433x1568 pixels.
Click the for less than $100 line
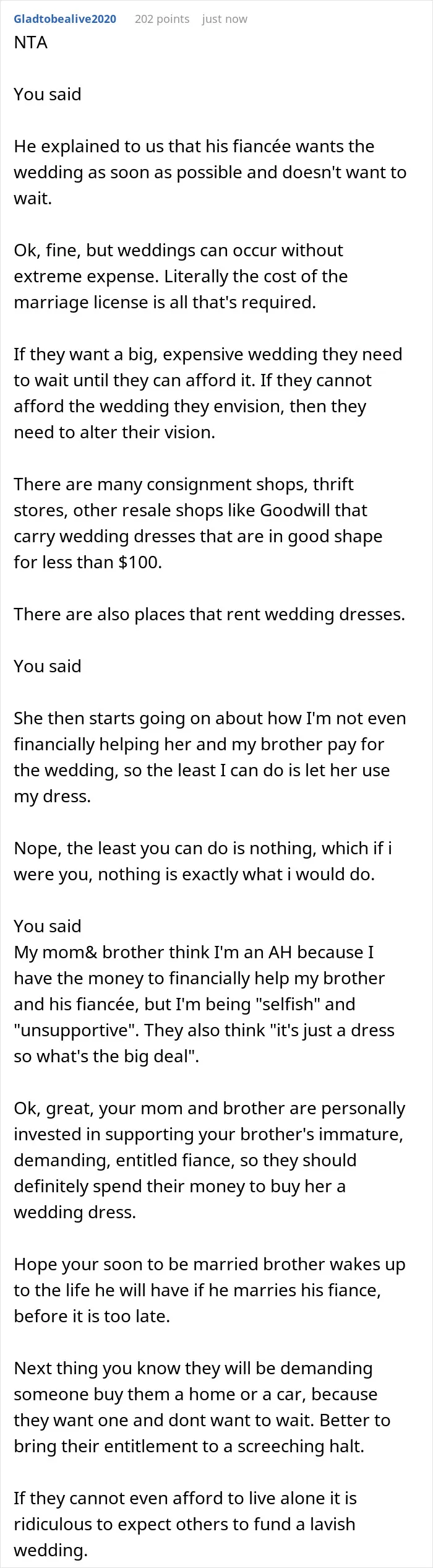coord(88,562)
